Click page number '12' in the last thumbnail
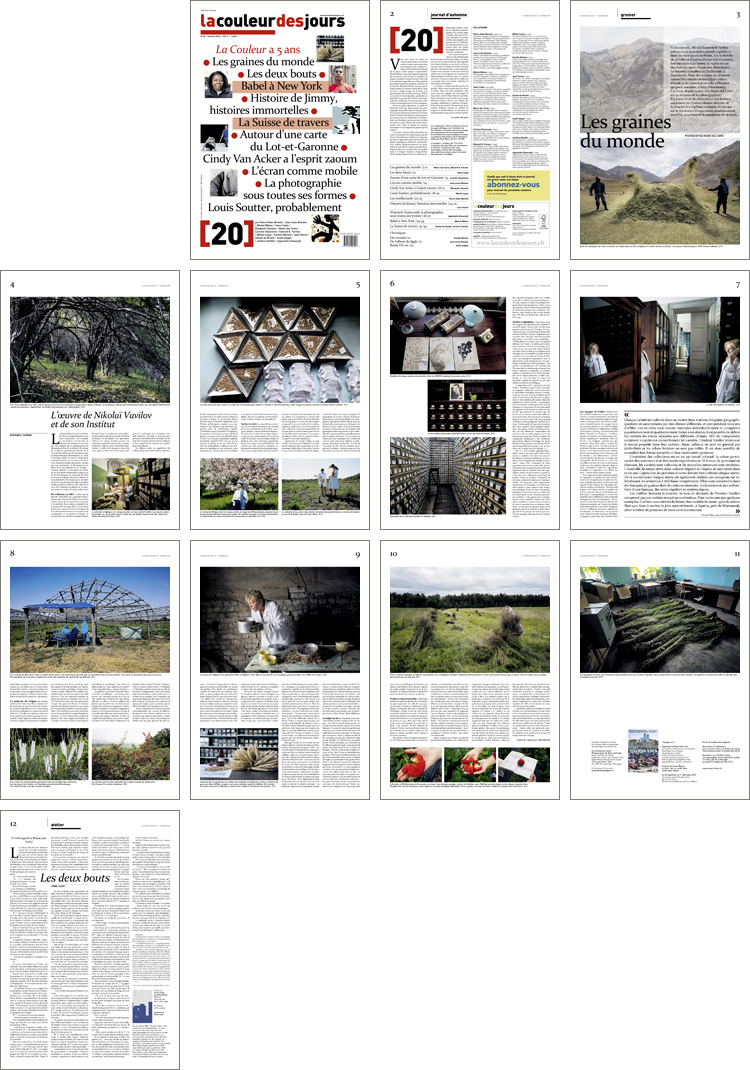 (x=13, y=824)
